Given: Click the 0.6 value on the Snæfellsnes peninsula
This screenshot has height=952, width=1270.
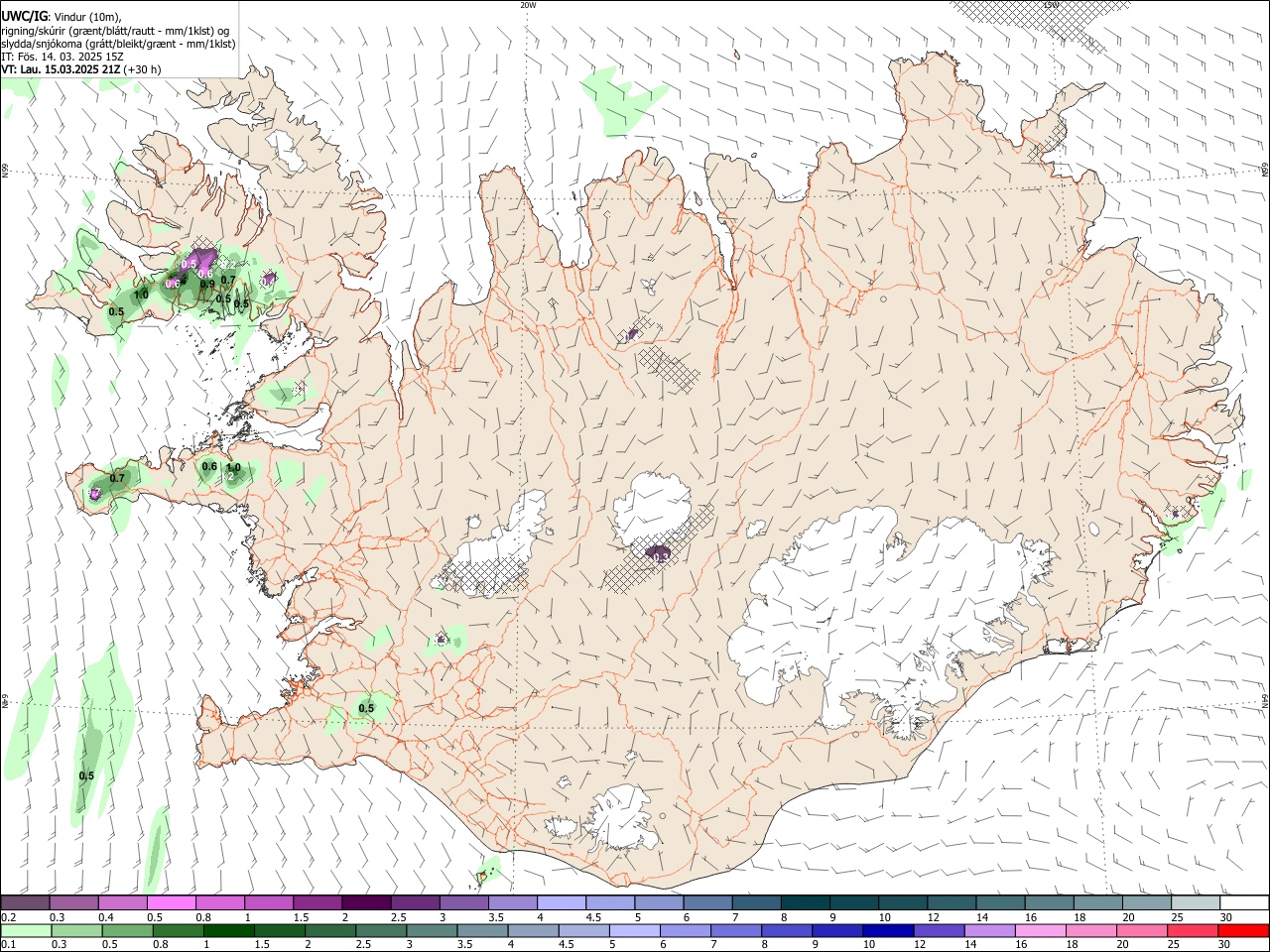Looking at the screenshot, I should click(x=209, y=466).
